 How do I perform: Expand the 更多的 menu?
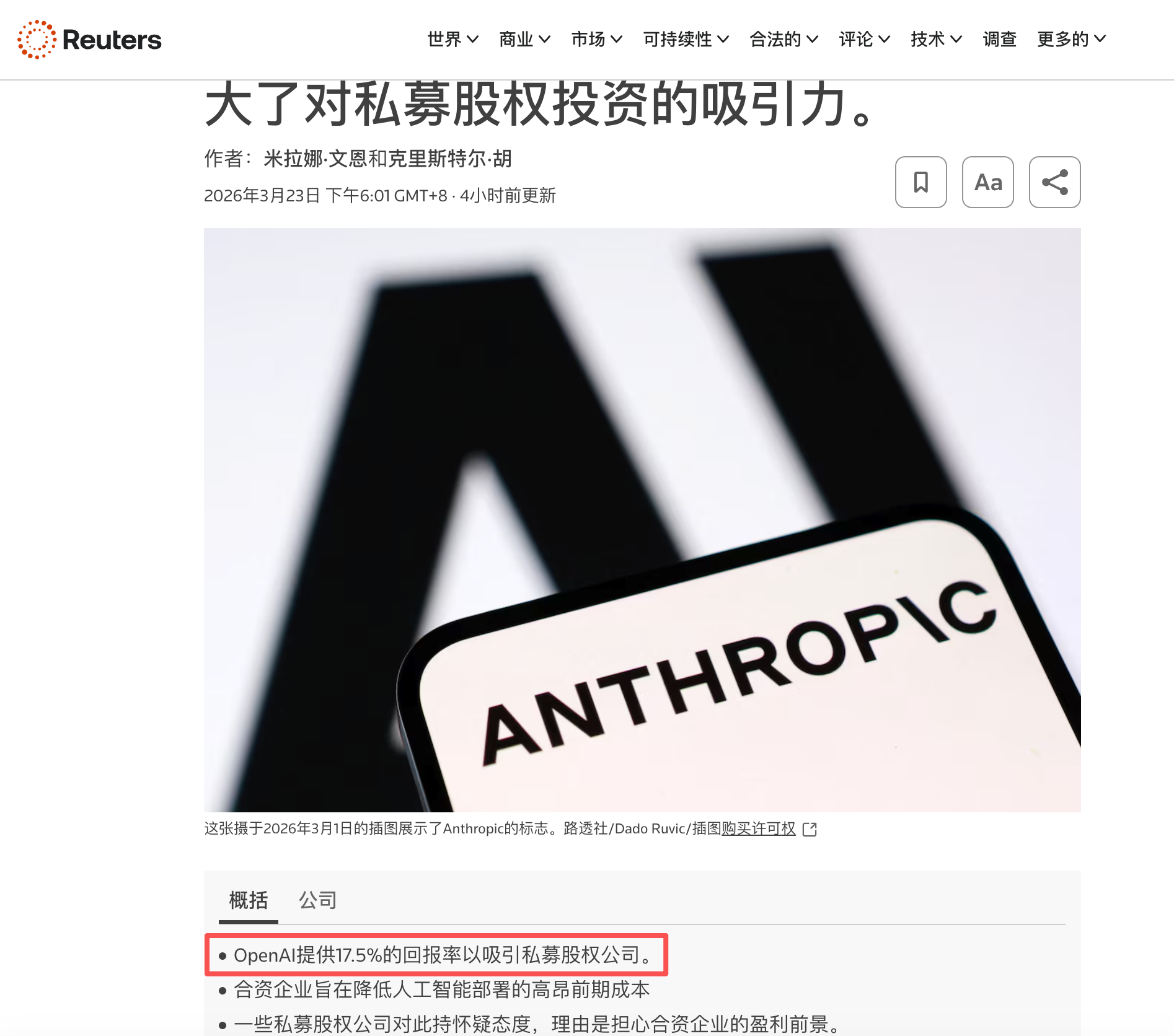click(1071, 40)
